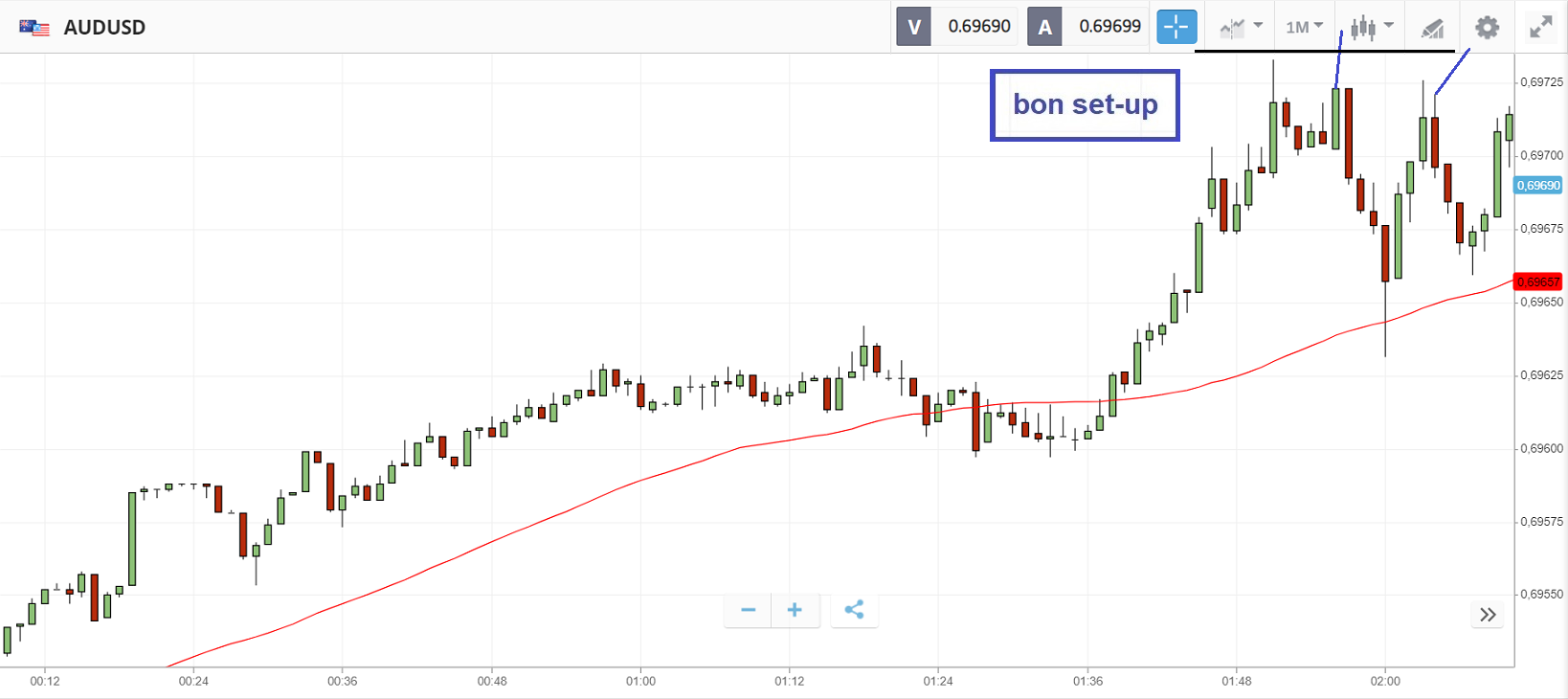
Task: Click the Australia/US flag icon
Action: pyautogui.click(x=34, y=27)
